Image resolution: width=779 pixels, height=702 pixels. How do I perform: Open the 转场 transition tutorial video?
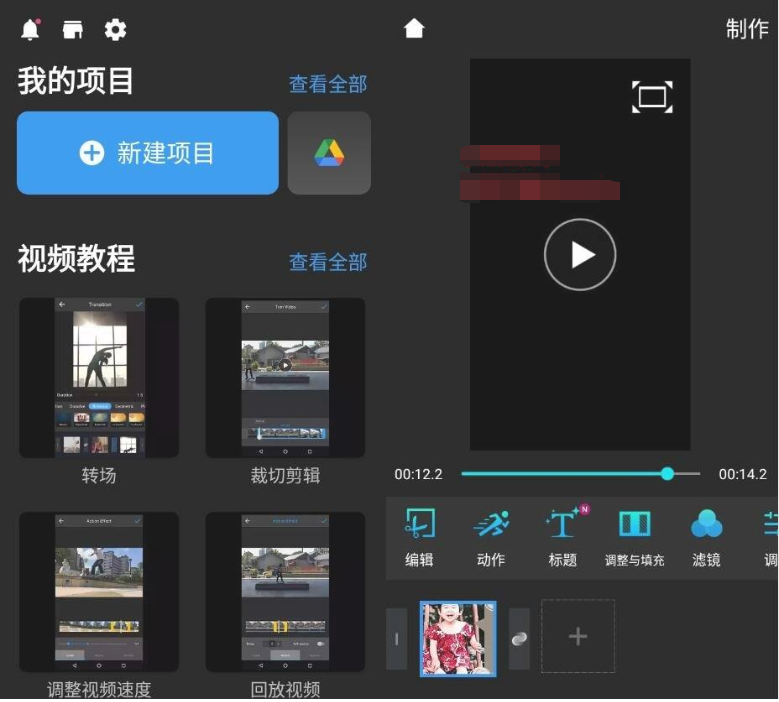[99, 378]
